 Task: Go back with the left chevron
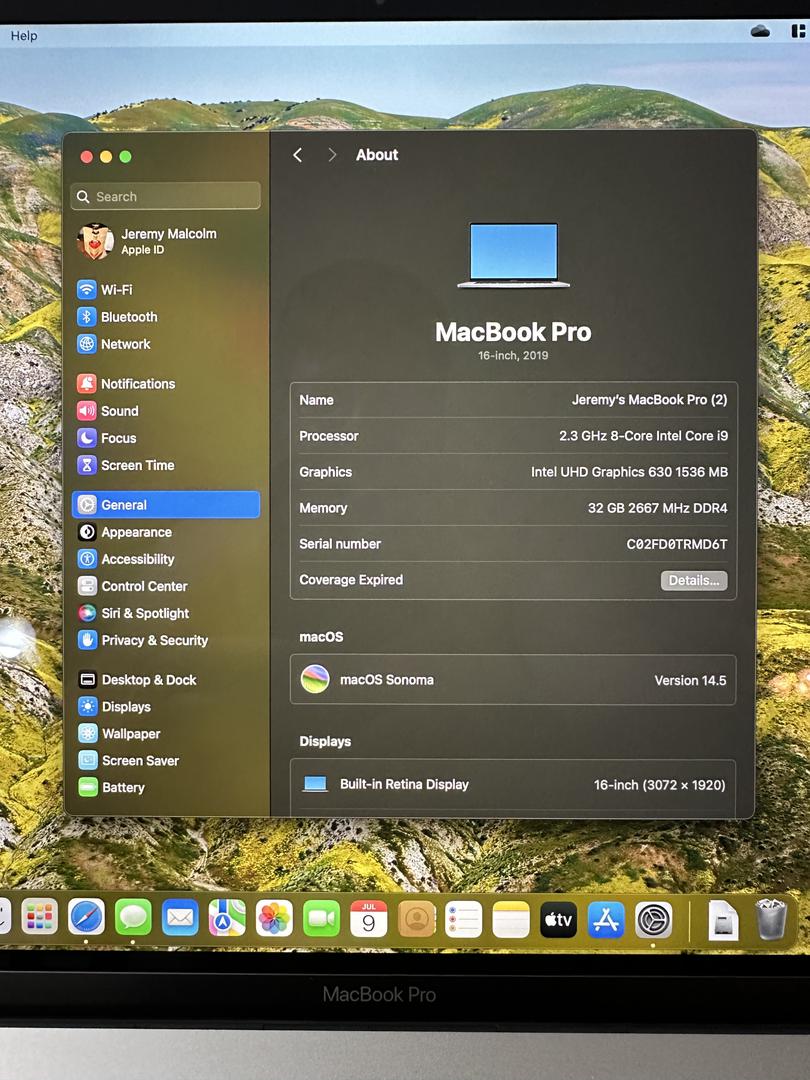[x=298, y=155]
